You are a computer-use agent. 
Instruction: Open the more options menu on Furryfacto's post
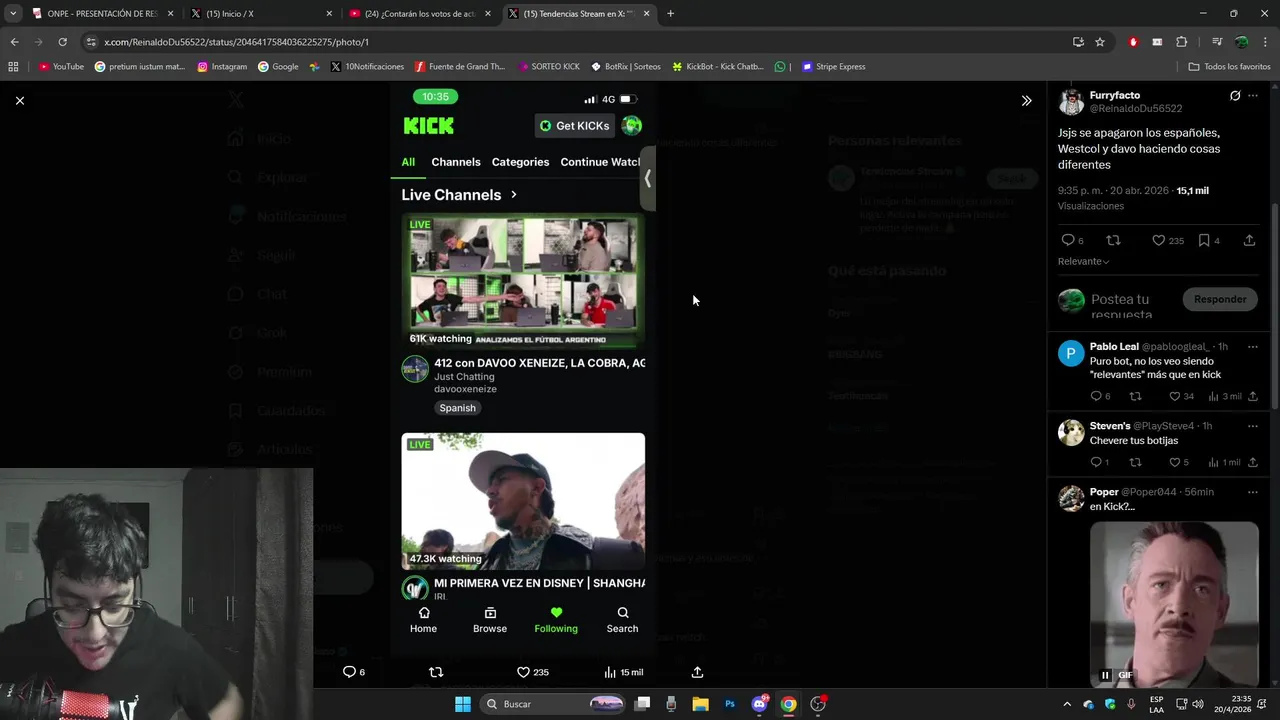(1253, 96)
